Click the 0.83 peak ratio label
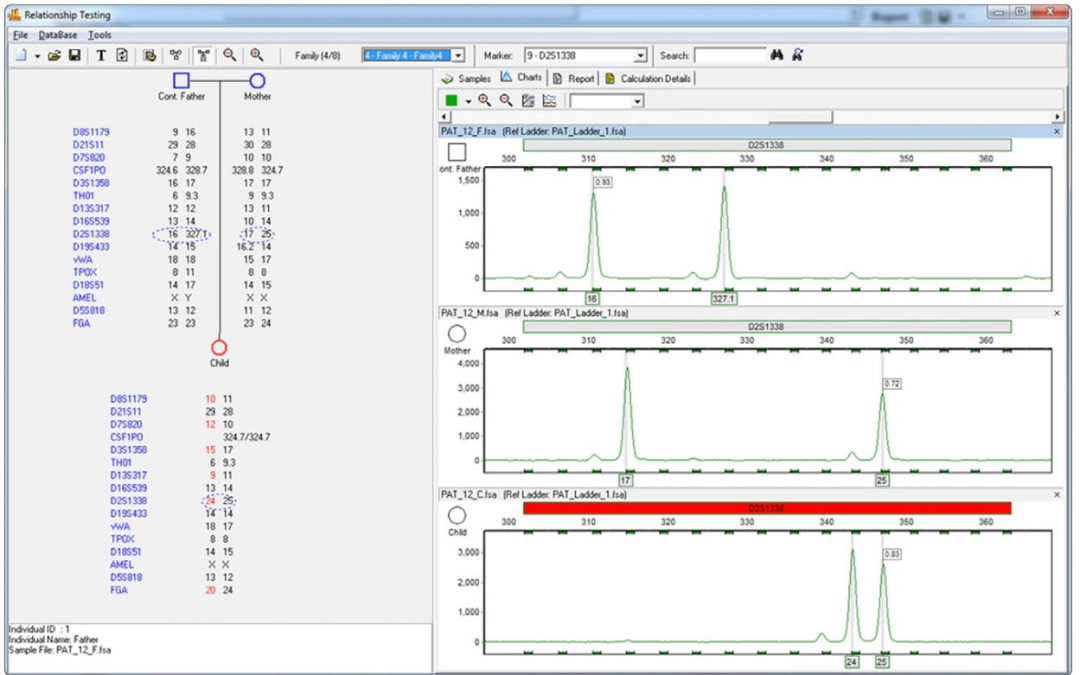1080x675 pixels. (x=892, y=554)
